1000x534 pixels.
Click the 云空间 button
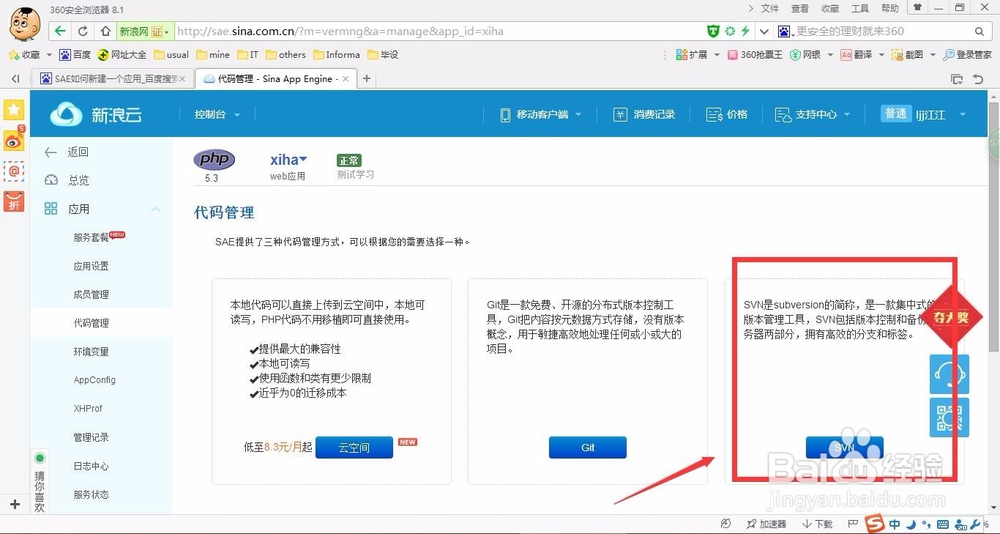click(x=354, y=447)
